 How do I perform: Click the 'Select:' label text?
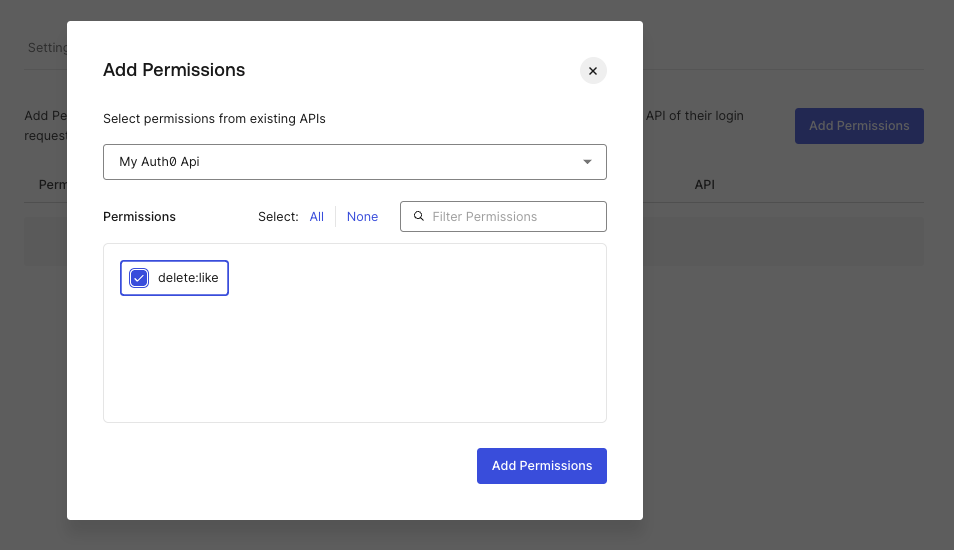pyautogui.click(x=278, y=216)
